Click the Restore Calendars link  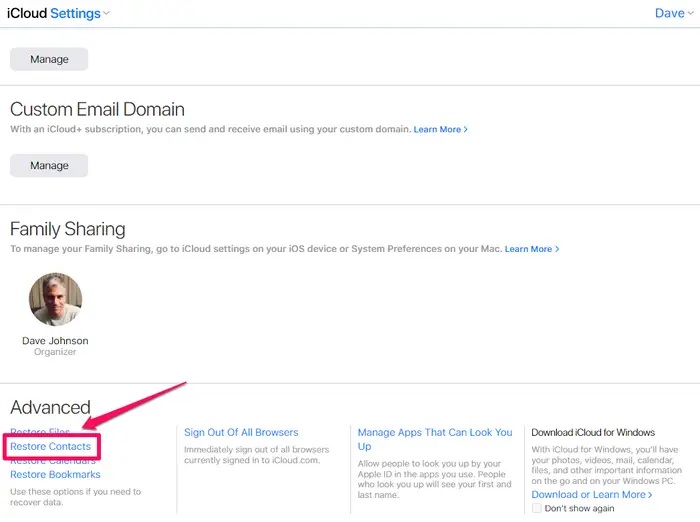(53, 461)
